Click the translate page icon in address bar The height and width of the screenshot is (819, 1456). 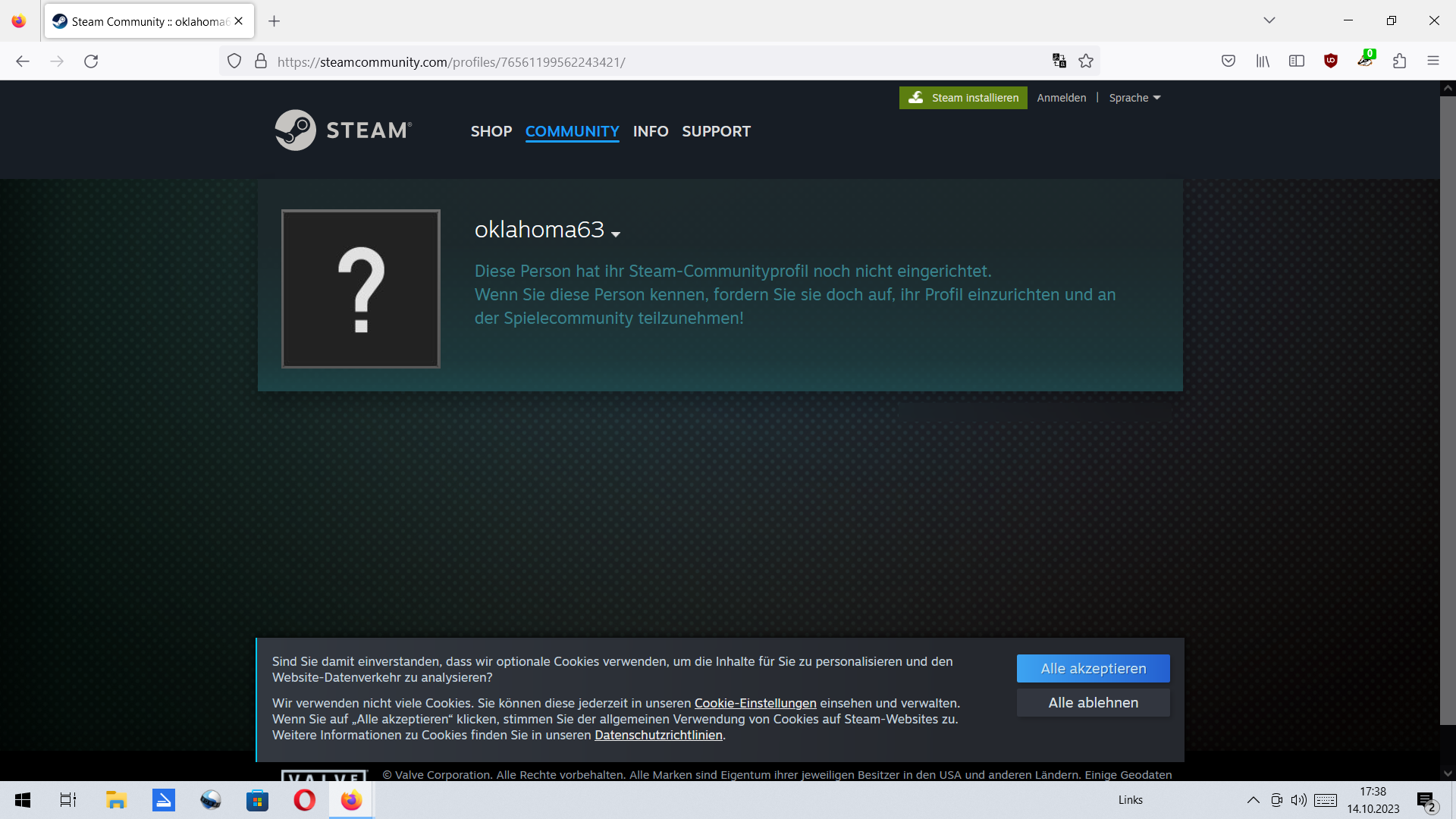coord(1059,61)
